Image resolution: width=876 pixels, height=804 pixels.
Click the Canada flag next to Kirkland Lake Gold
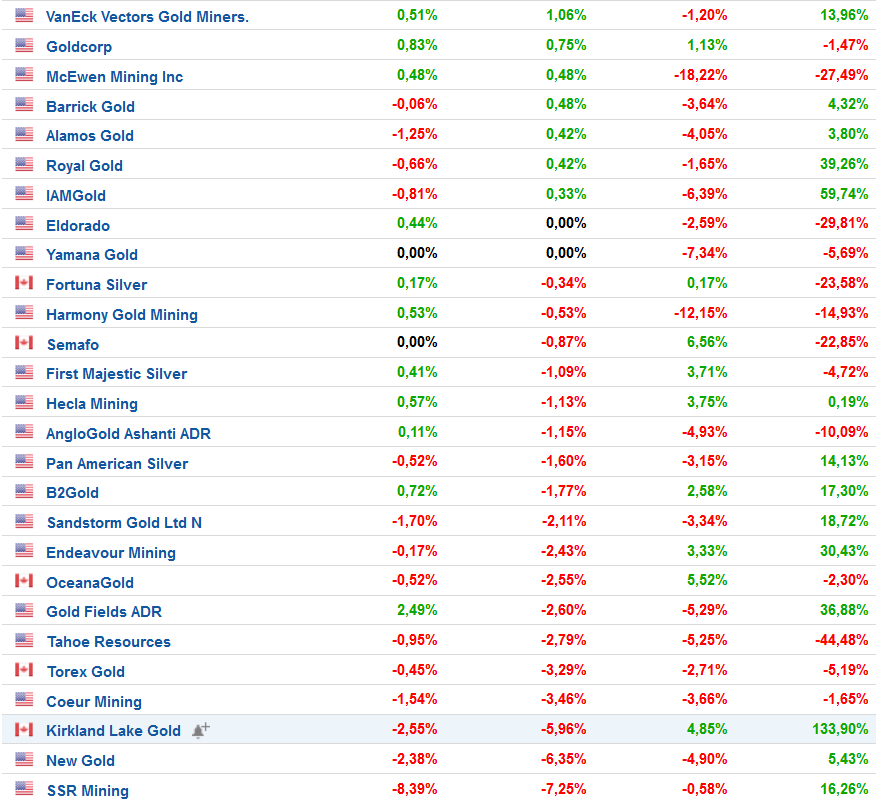(x=24, y=730)
